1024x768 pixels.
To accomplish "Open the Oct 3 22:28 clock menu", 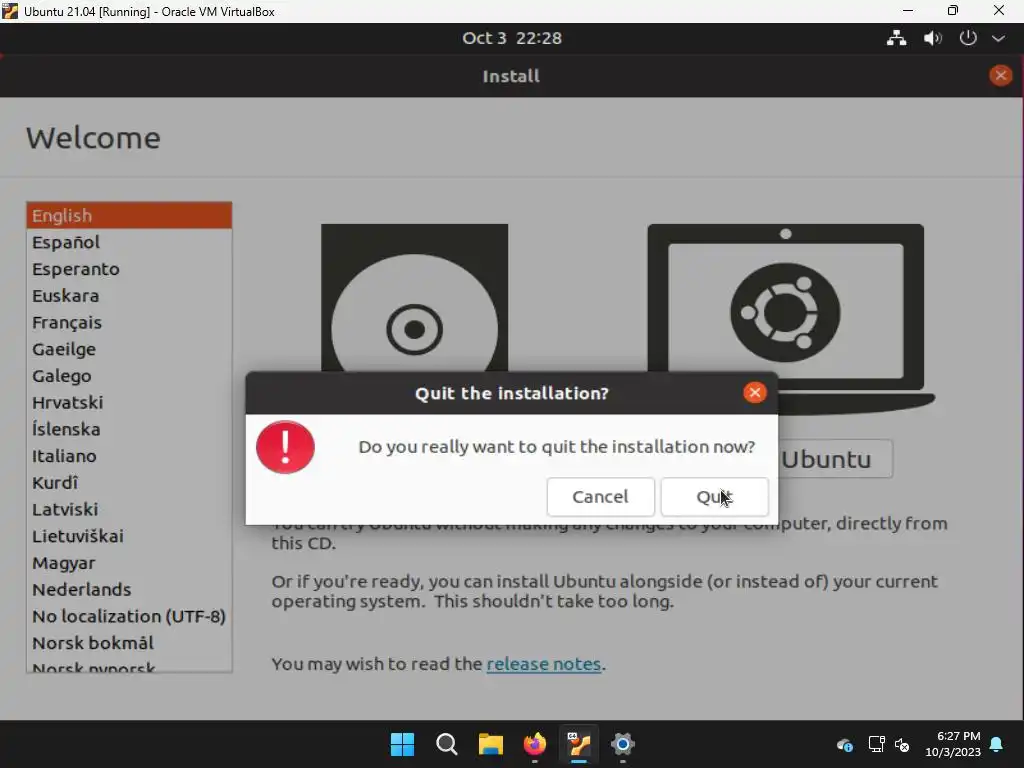I will point(512,38).
